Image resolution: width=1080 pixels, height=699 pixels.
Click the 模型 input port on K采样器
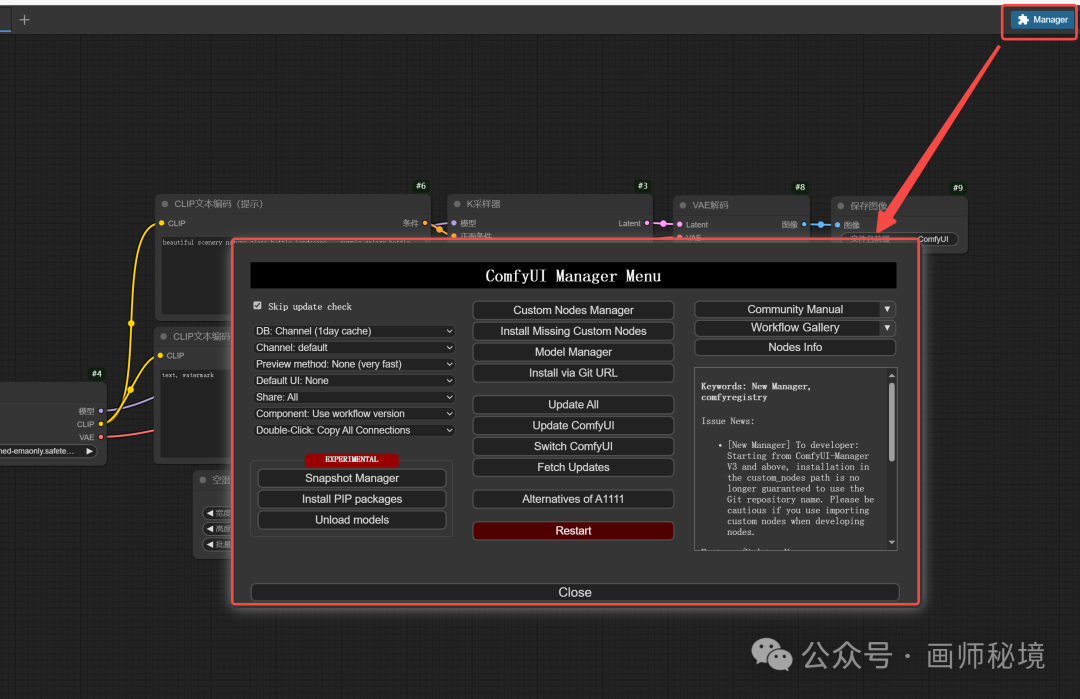[x=454, y=223]
